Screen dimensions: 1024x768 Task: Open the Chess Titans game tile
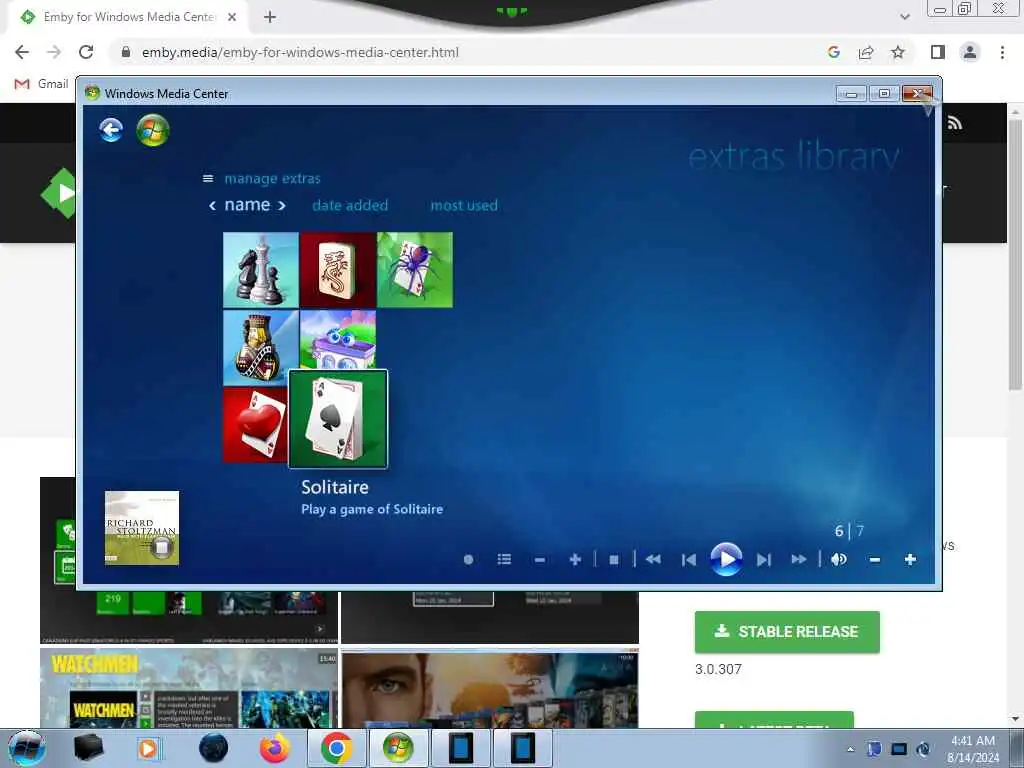pyautogui.click(x=261, y=270)
